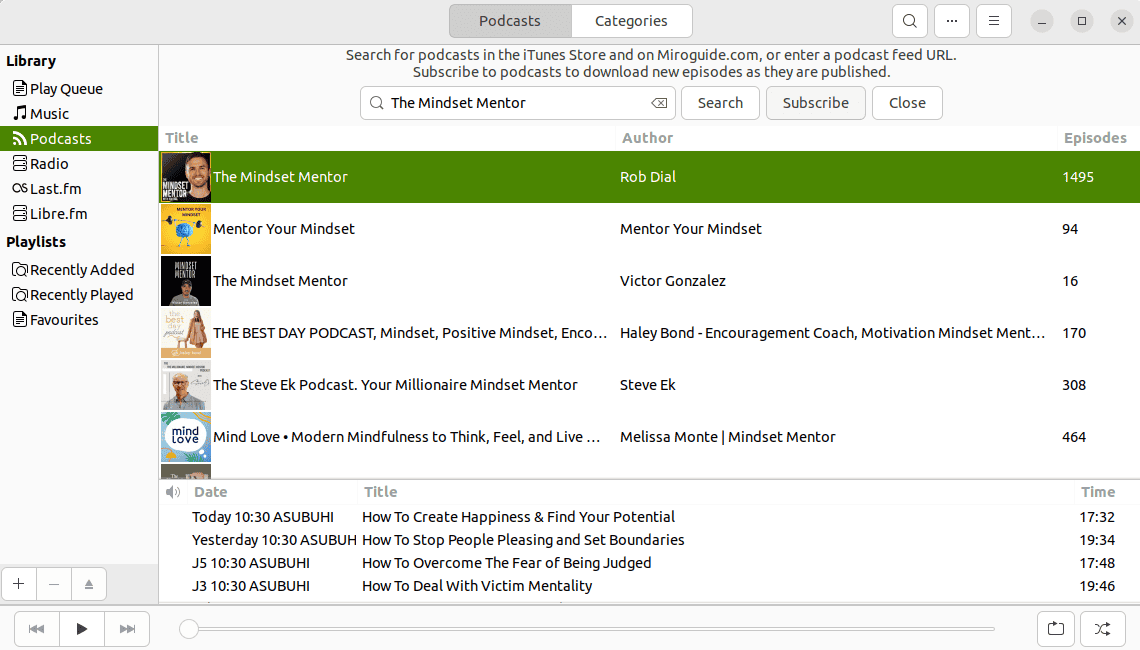Clear the podcast search text field
The image size is (1140, 650).
(x=659, y=103)
